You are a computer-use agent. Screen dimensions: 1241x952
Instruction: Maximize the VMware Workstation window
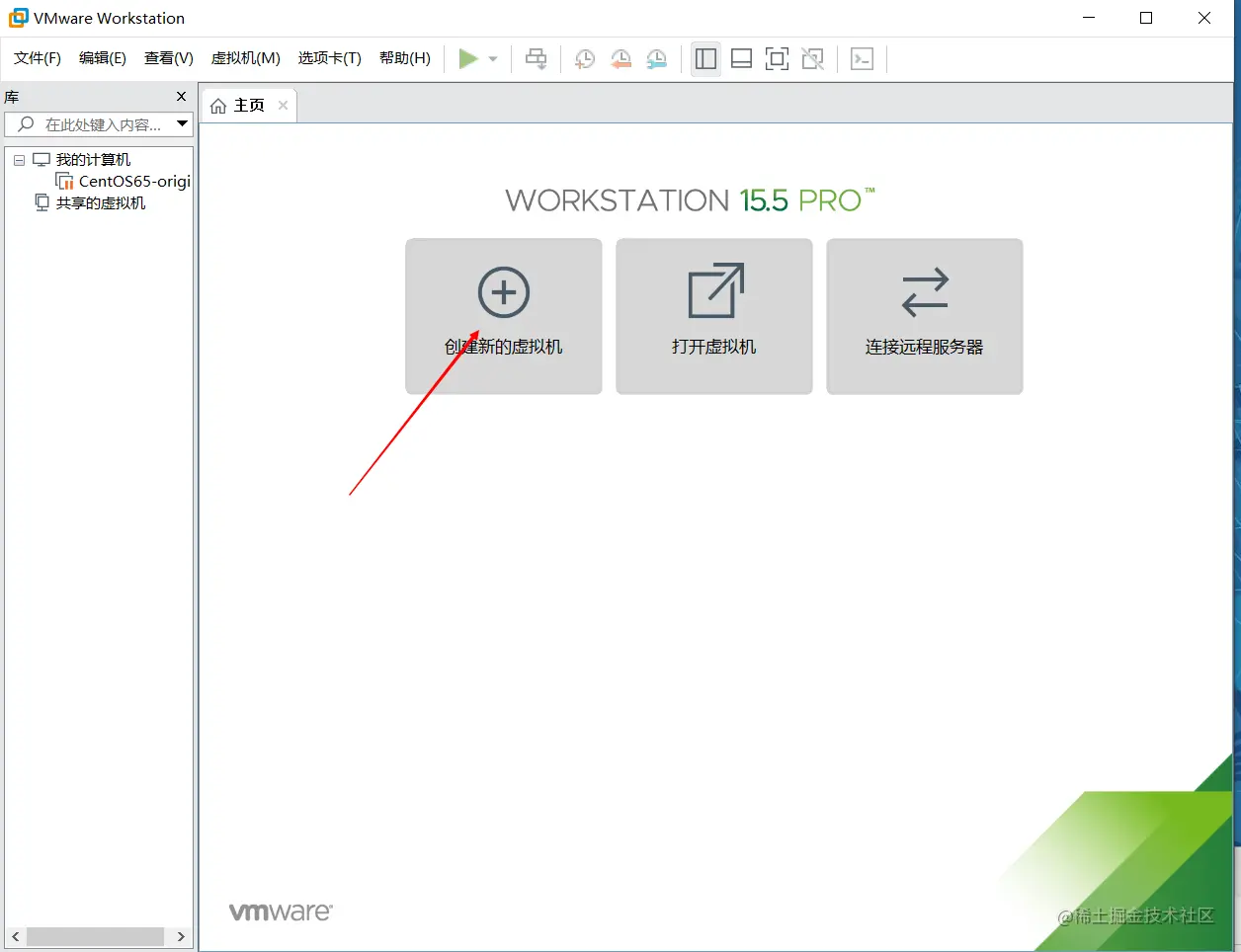(x=1146, y=18)
